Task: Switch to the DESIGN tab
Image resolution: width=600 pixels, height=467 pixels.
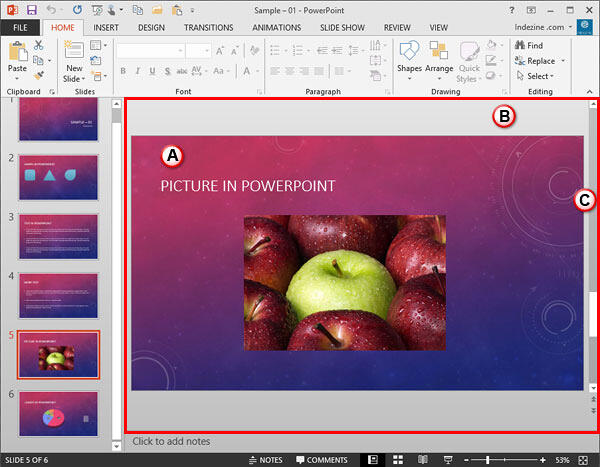Action: point(151,28)
